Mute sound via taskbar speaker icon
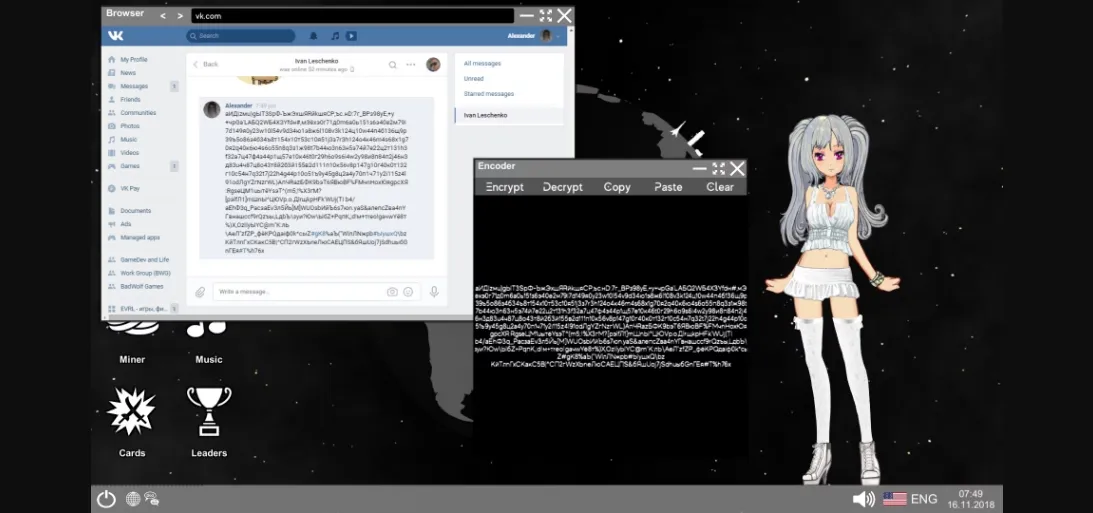Image resolution: width=1093 pixels, height=513 pixels. pos(863,498)
